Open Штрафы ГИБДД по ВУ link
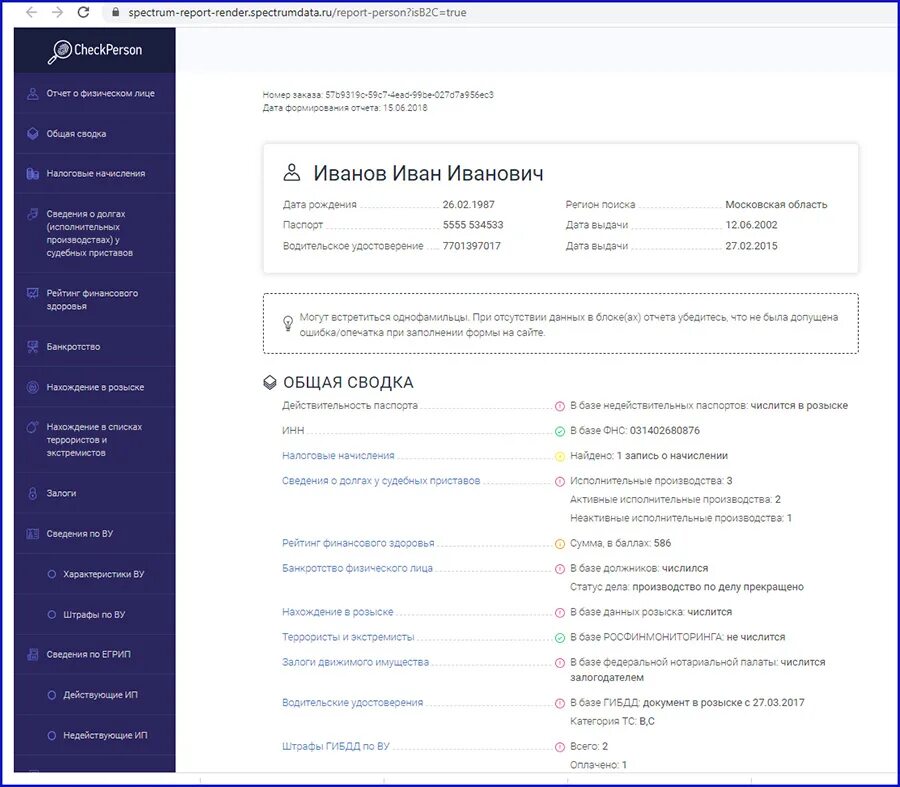Image resolution: width=900 pixels, height=787 pixels. [x=336, y=746]
